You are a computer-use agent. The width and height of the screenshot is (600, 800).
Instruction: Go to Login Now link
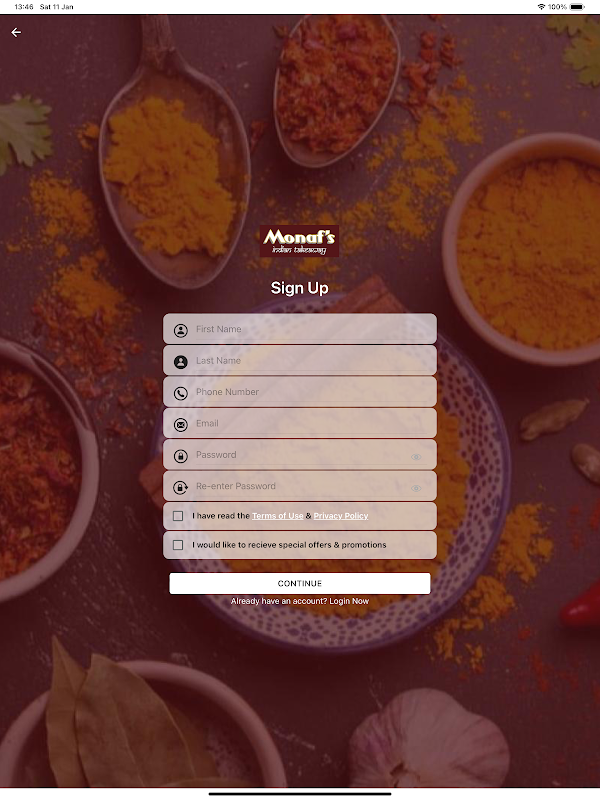point(349,601)
